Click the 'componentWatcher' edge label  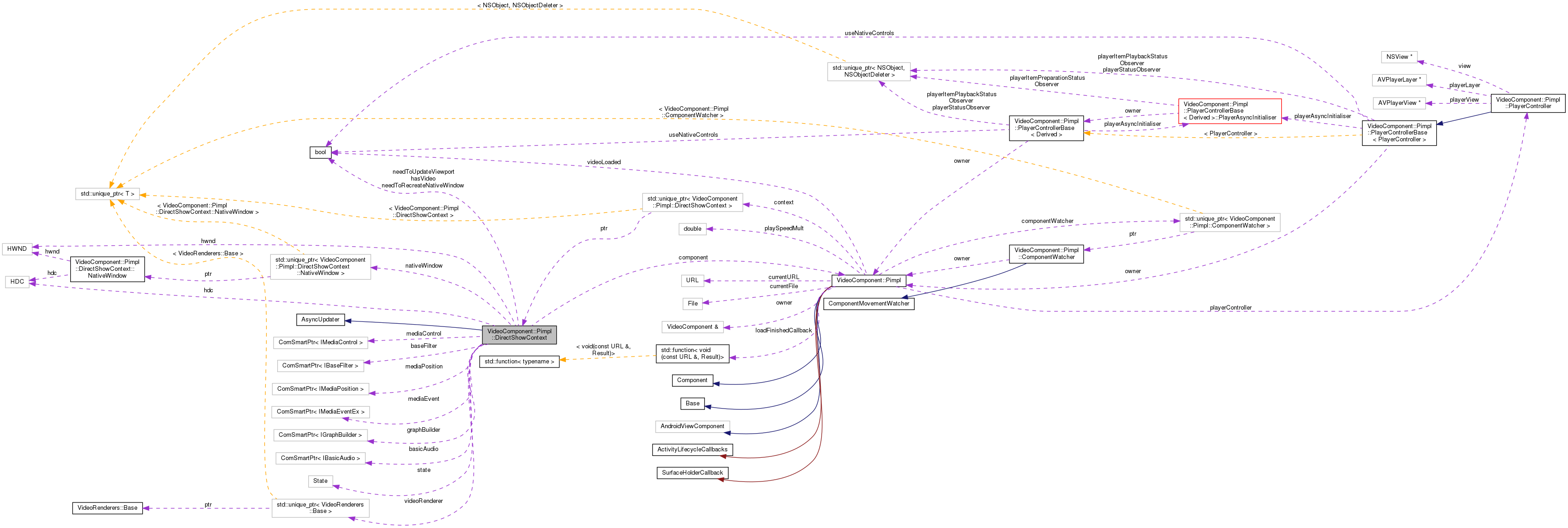pos(1048,221)
